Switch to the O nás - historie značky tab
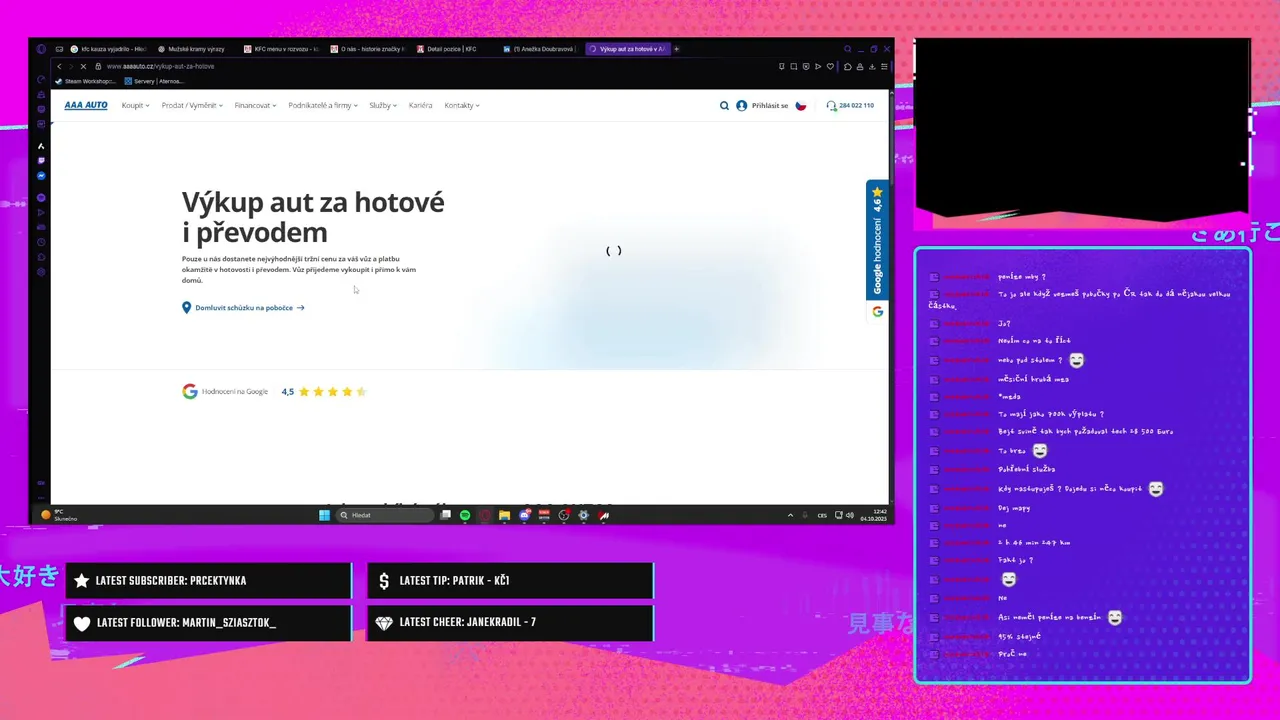1280x720 pixels. coord(367,49)
